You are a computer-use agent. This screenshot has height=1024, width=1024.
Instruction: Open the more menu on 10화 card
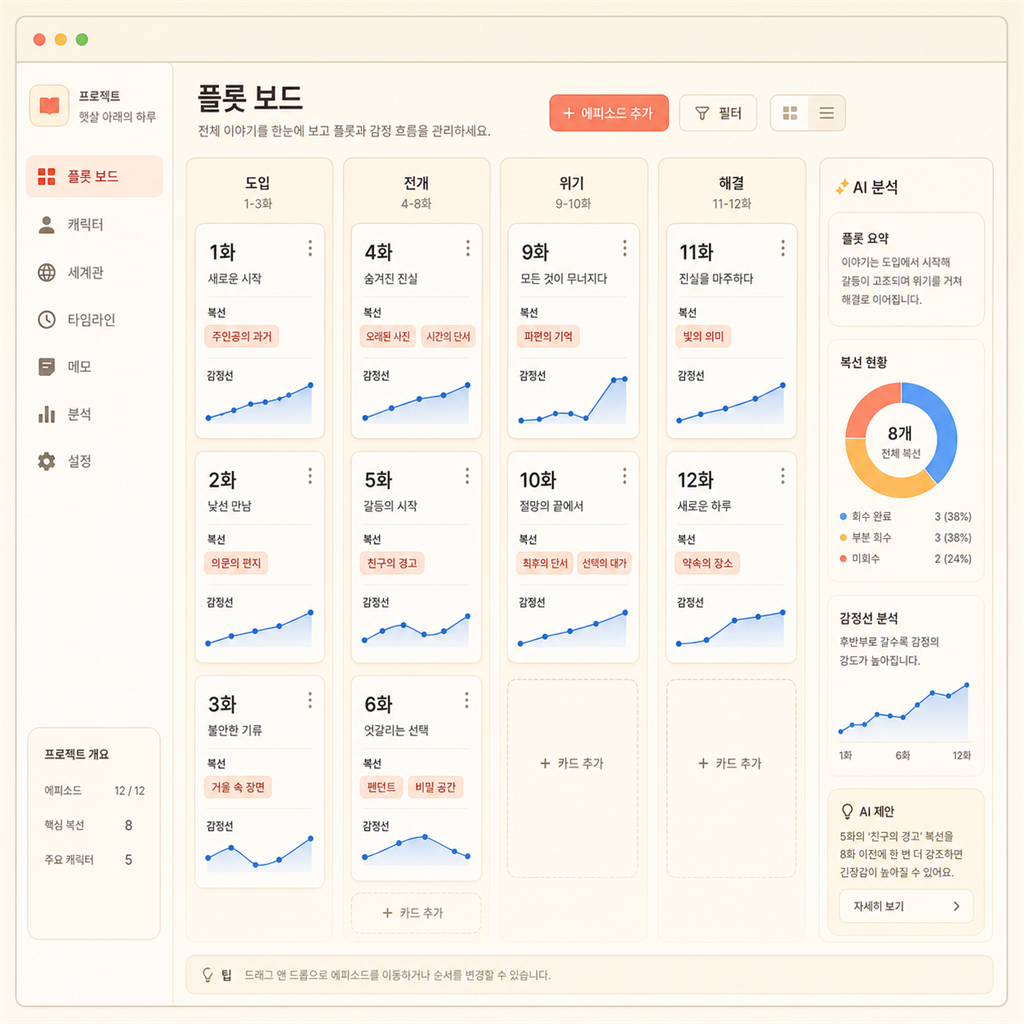625,476
